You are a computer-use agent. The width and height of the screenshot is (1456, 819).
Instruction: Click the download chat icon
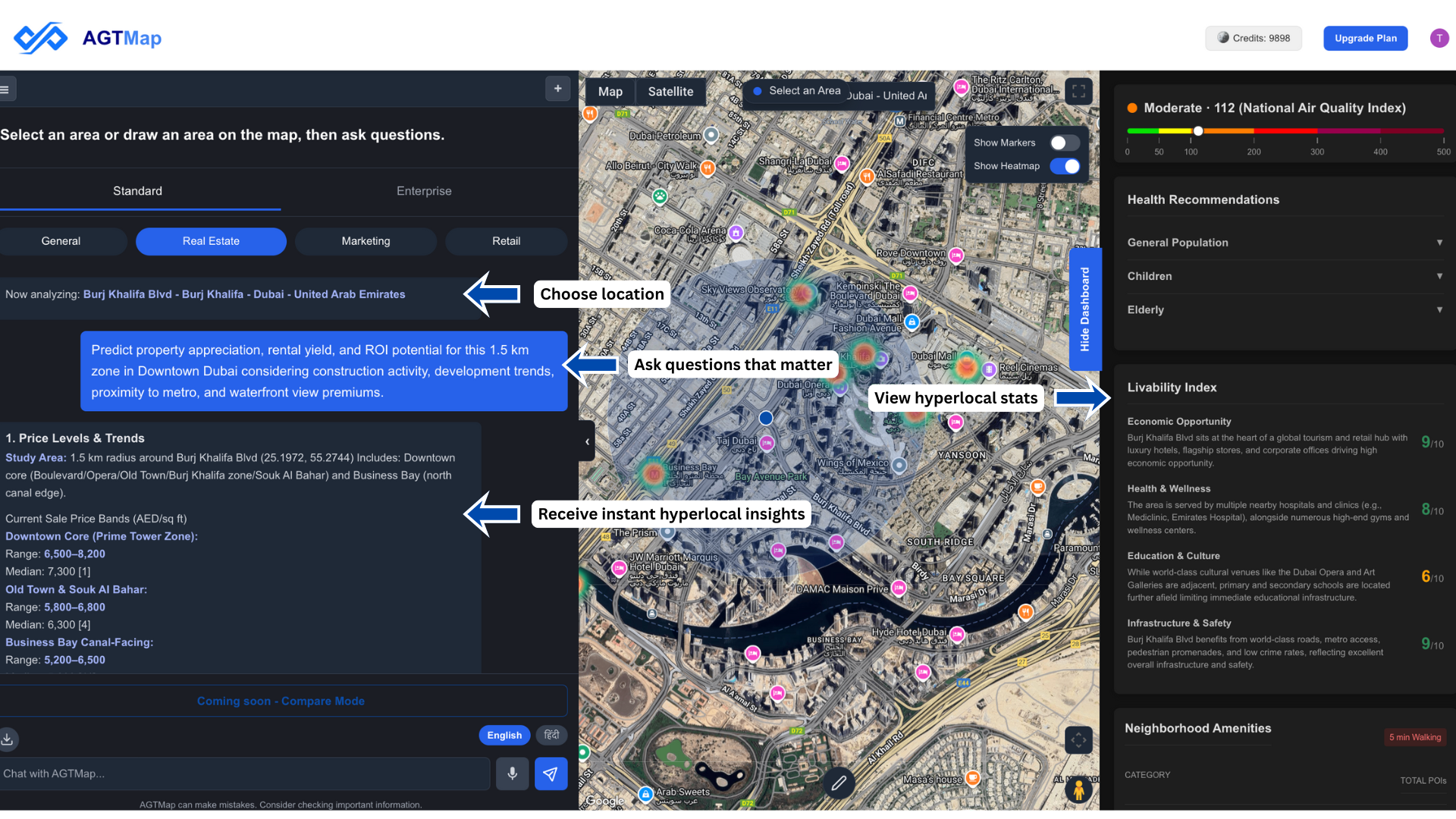click(x=8, y=739)
